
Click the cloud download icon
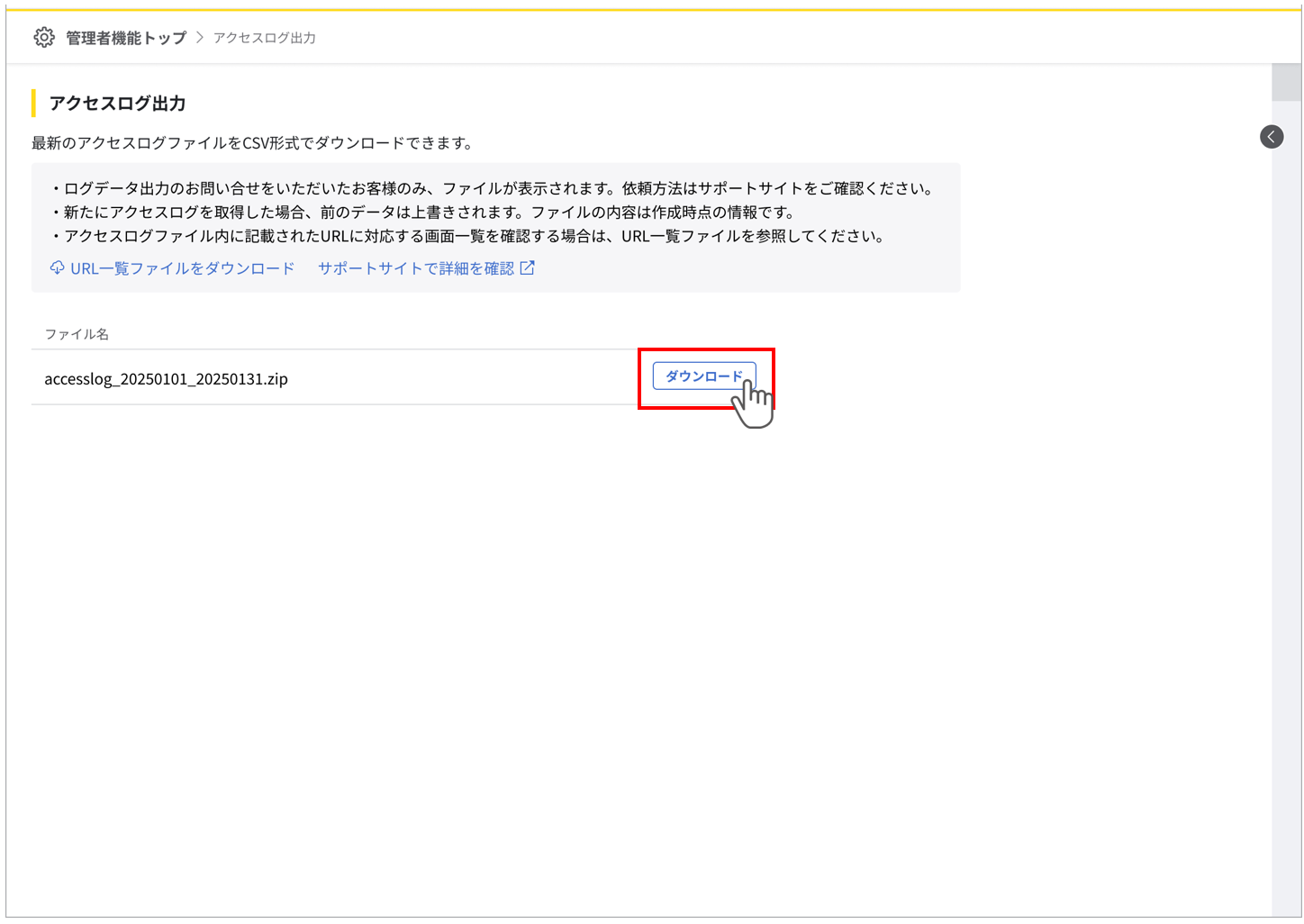click(57, 268)
